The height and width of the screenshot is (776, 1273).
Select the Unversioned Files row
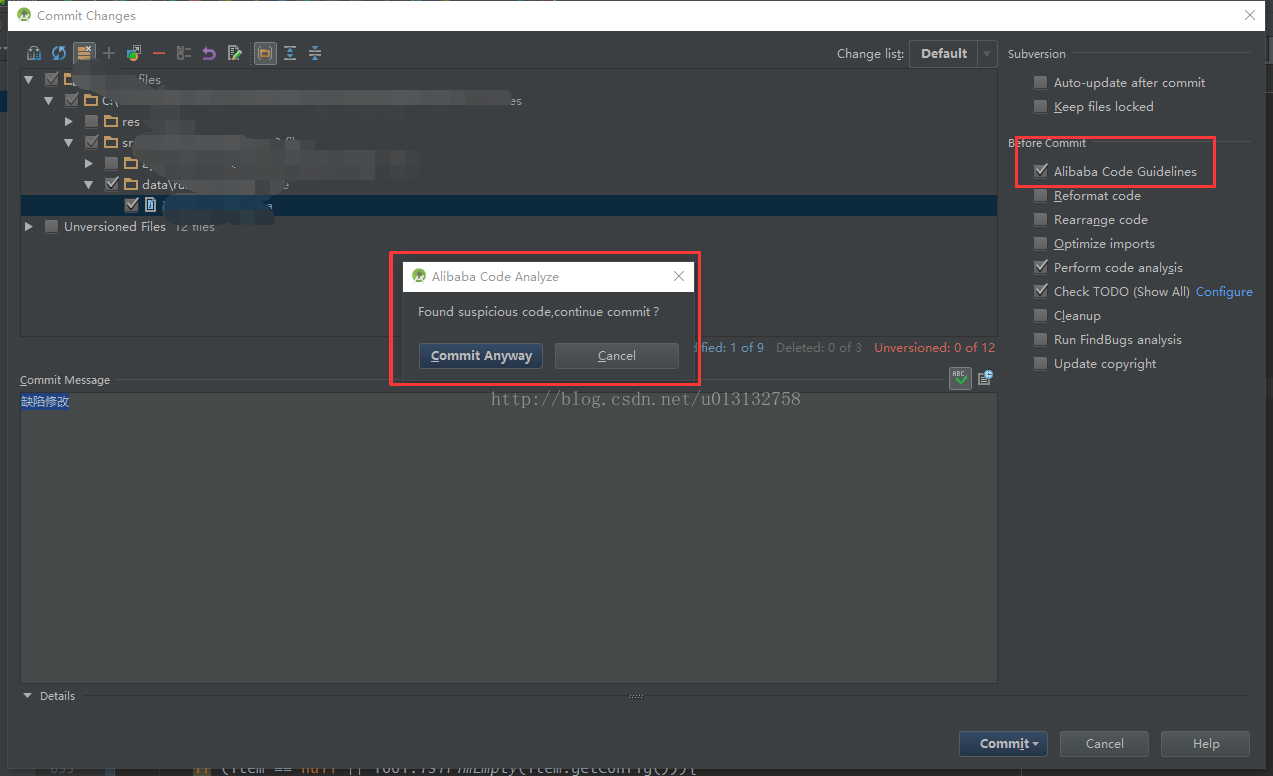(508, 226)
